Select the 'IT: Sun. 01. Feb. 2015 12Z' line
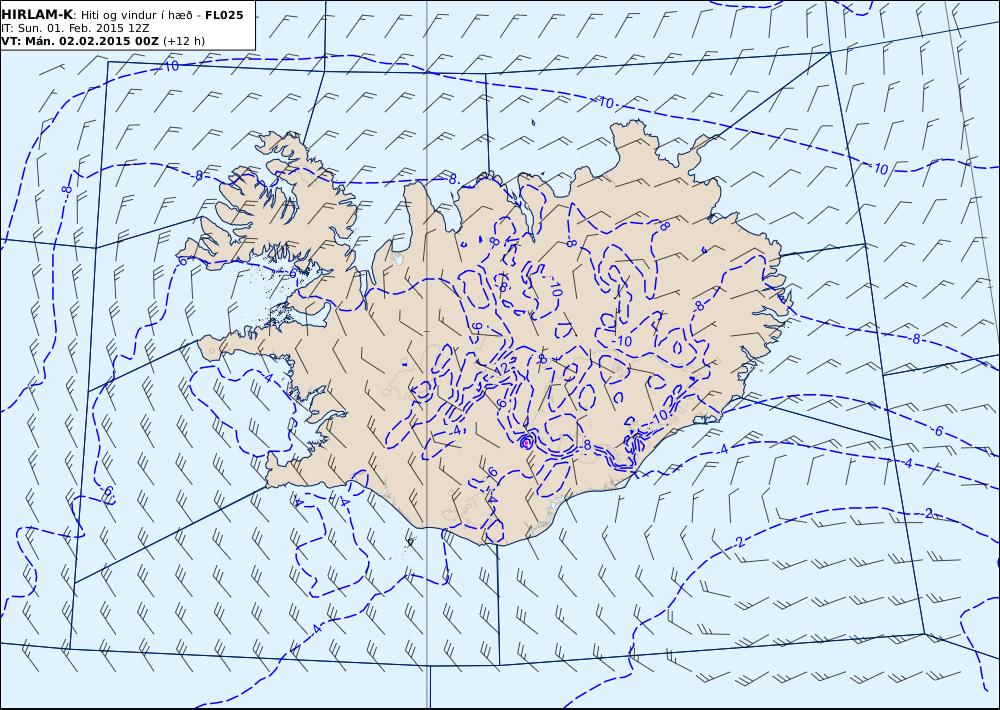This screenshot has width=1000, height=710. pos(75,28)
